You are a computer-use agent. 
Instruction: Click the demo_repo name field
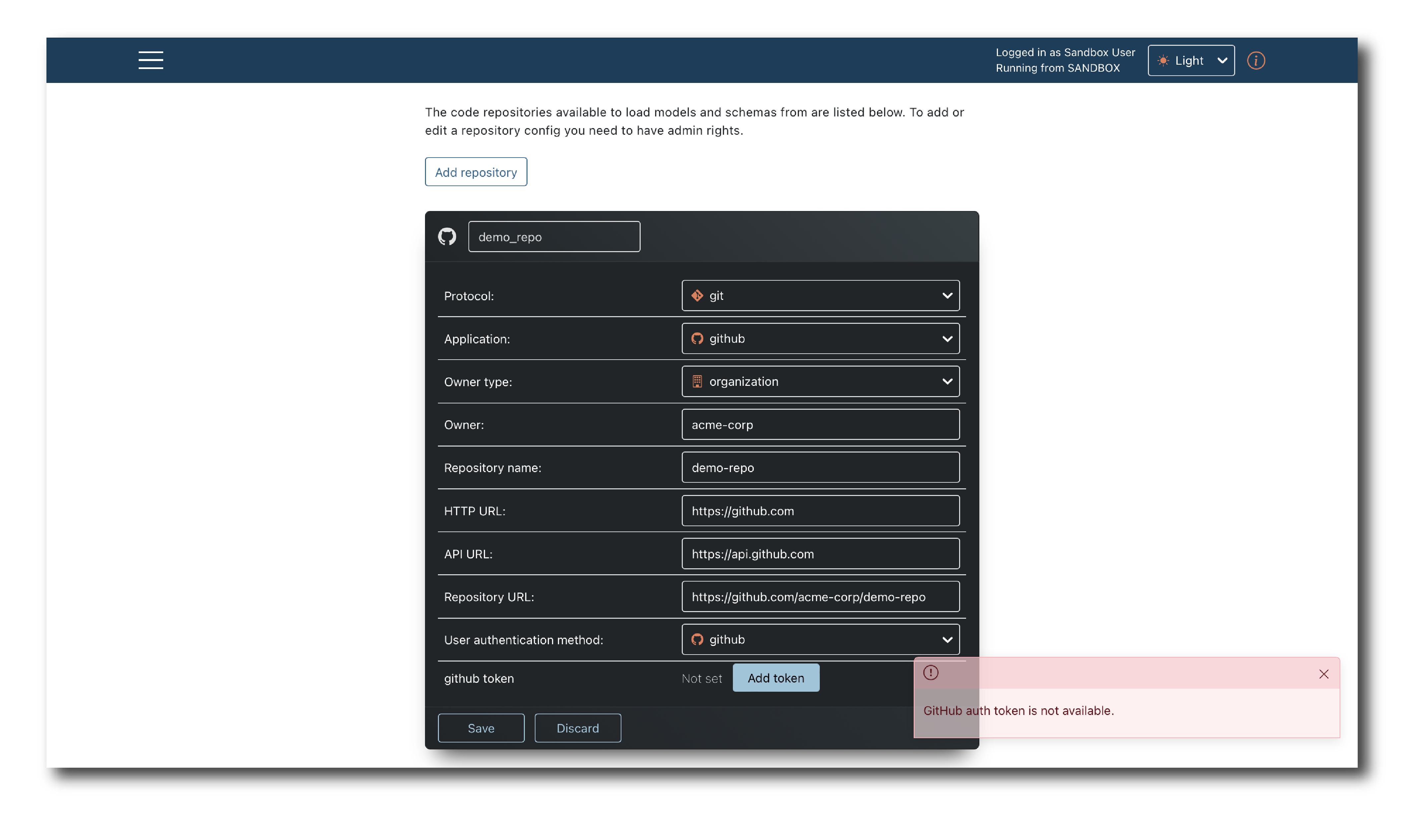[554, 237]
